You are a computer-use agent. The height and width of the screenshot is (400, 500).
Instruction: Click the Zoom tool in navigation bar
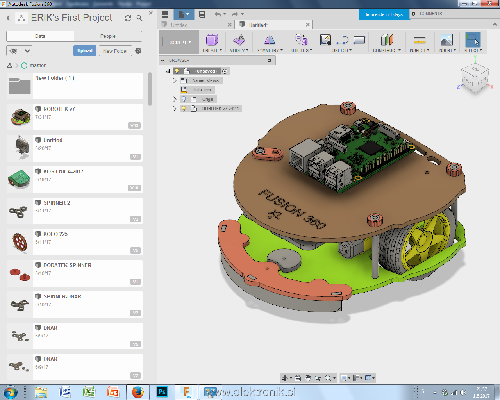(x=318, y=378)
